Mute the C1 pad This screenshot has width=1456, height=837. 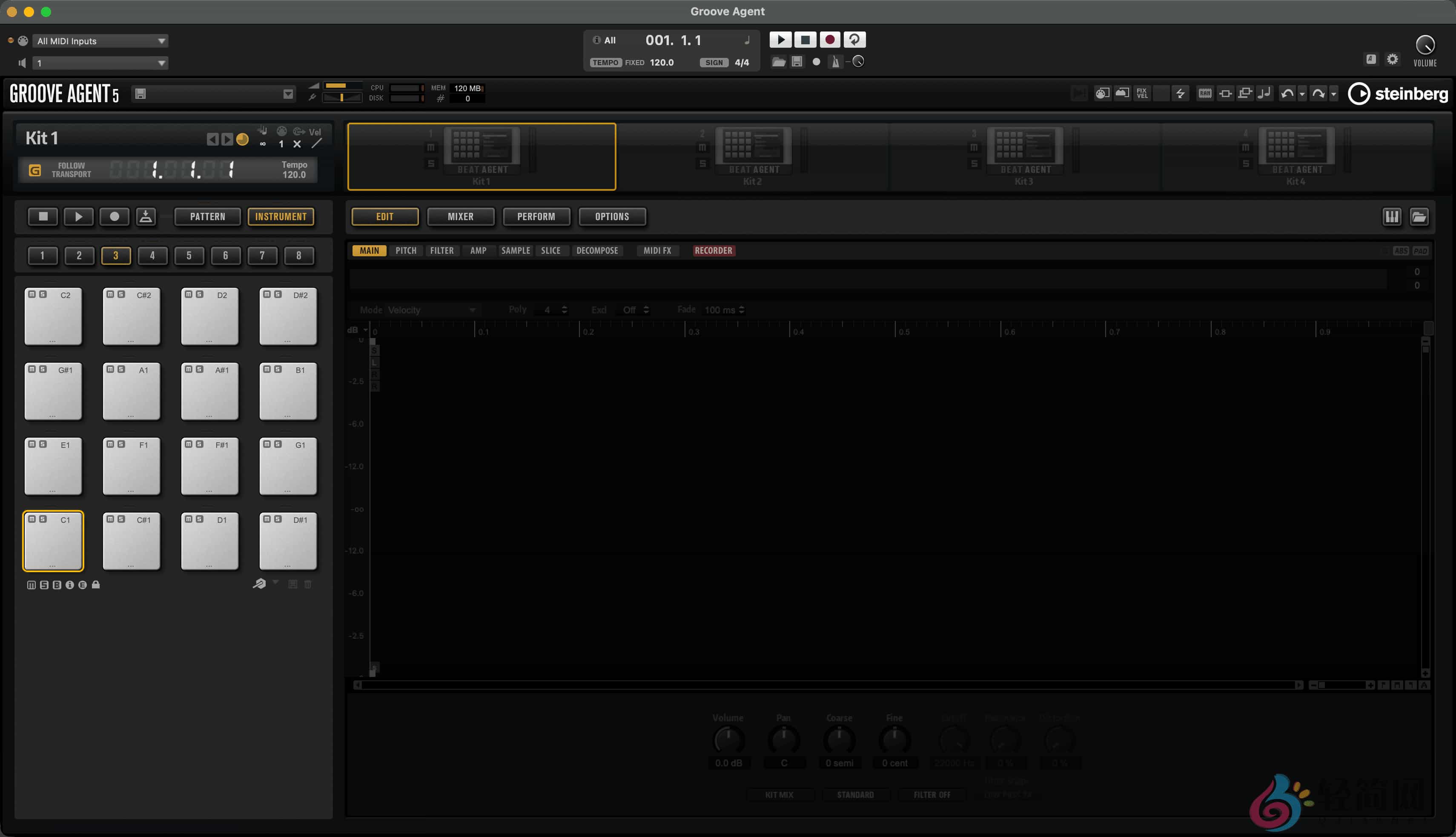pyautogui.click(x=32, y=519)
